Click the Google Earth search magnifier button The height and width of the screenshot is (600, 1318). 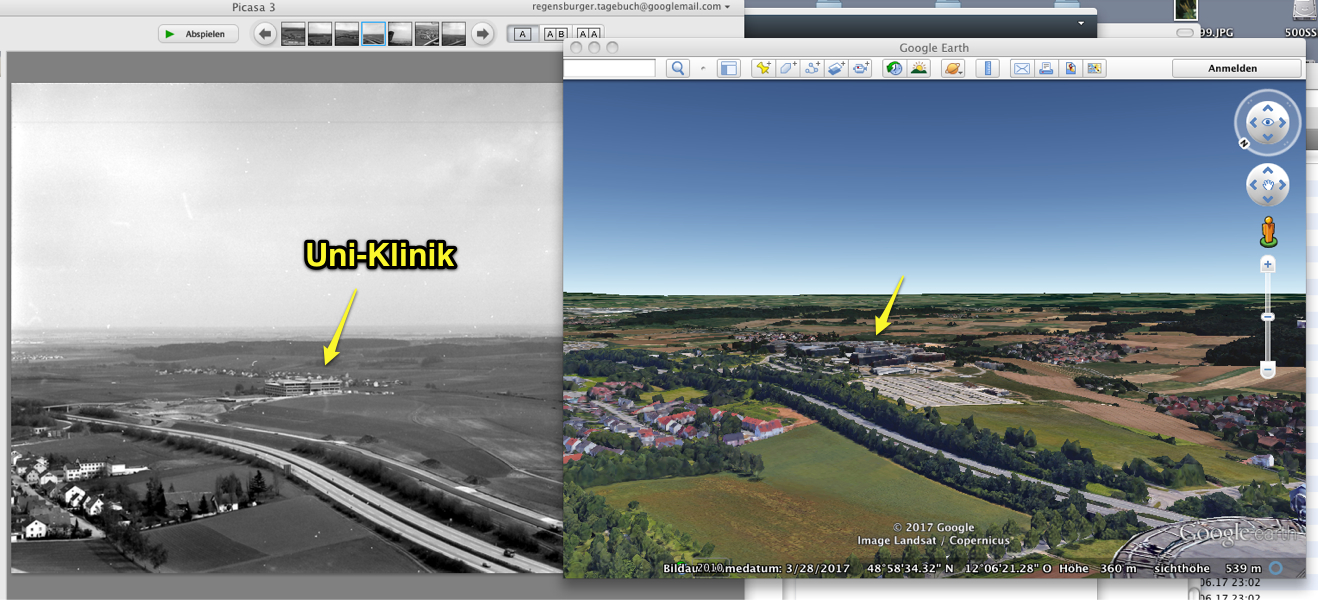pos(678,68)
